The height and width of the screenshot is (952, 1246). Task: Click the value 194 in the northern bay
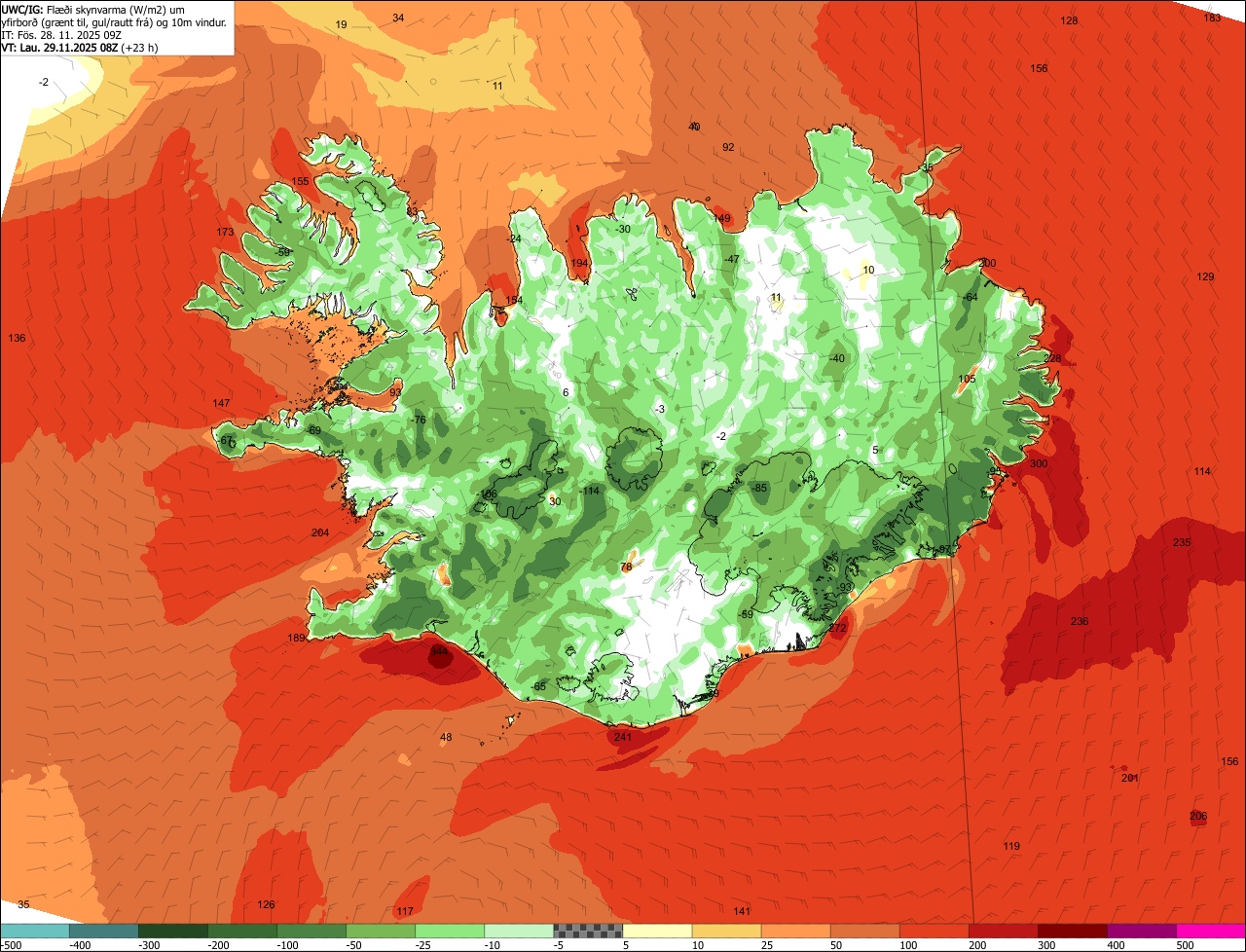tap(580, 263)
